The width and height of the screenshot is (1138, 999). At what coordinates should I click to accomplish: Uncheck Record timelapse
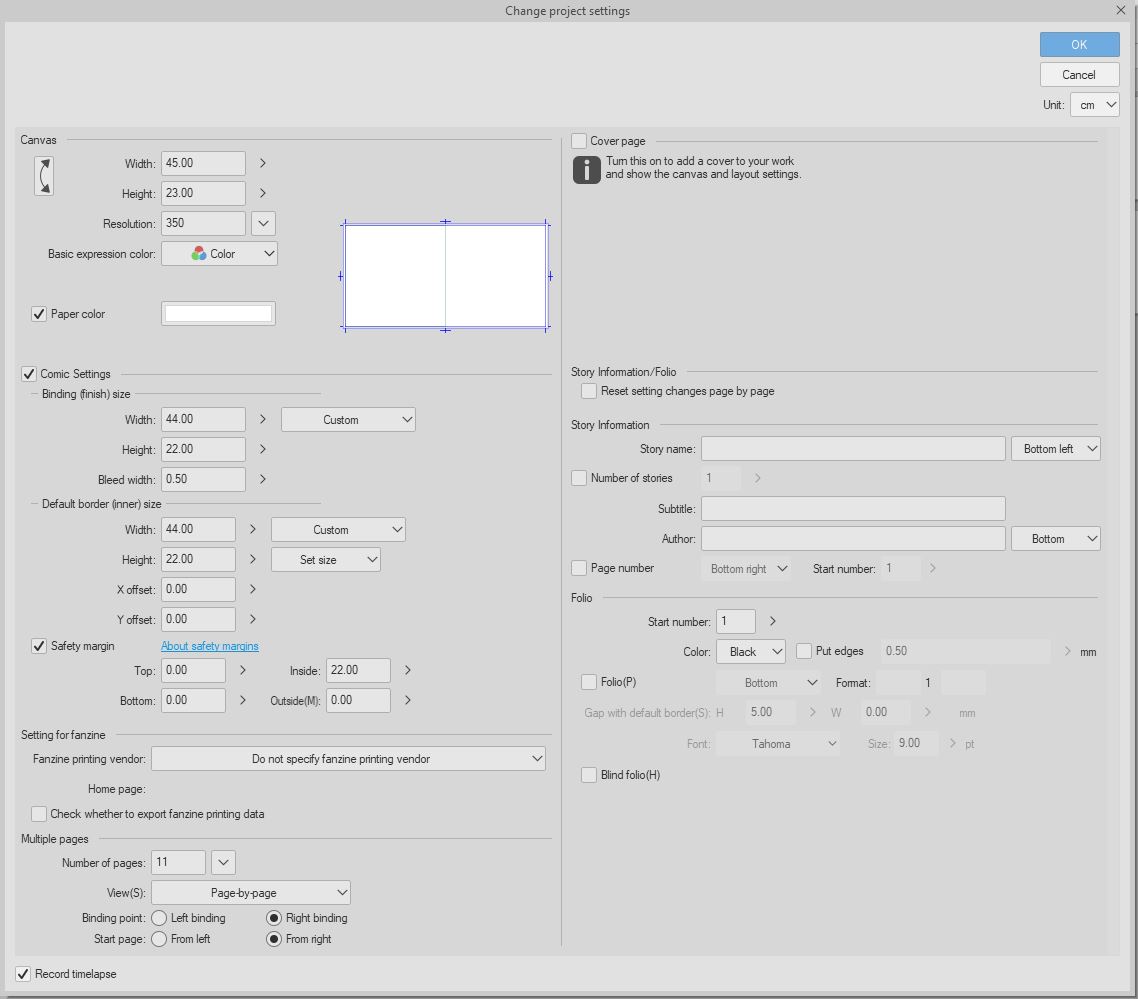point(23,974)
